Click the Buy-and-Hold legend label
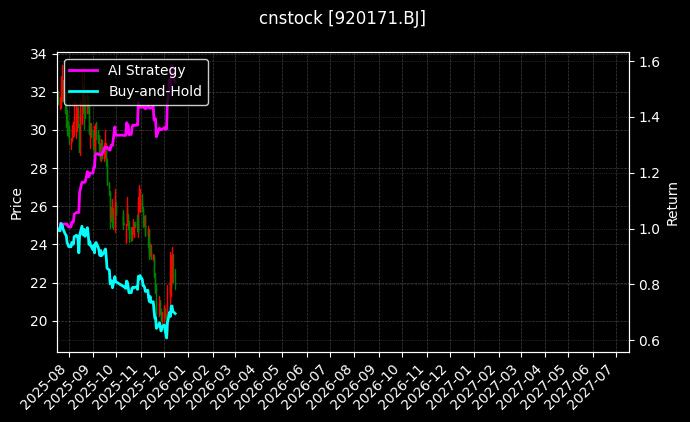This screenshot has height=422, width=690. (155, 91)
